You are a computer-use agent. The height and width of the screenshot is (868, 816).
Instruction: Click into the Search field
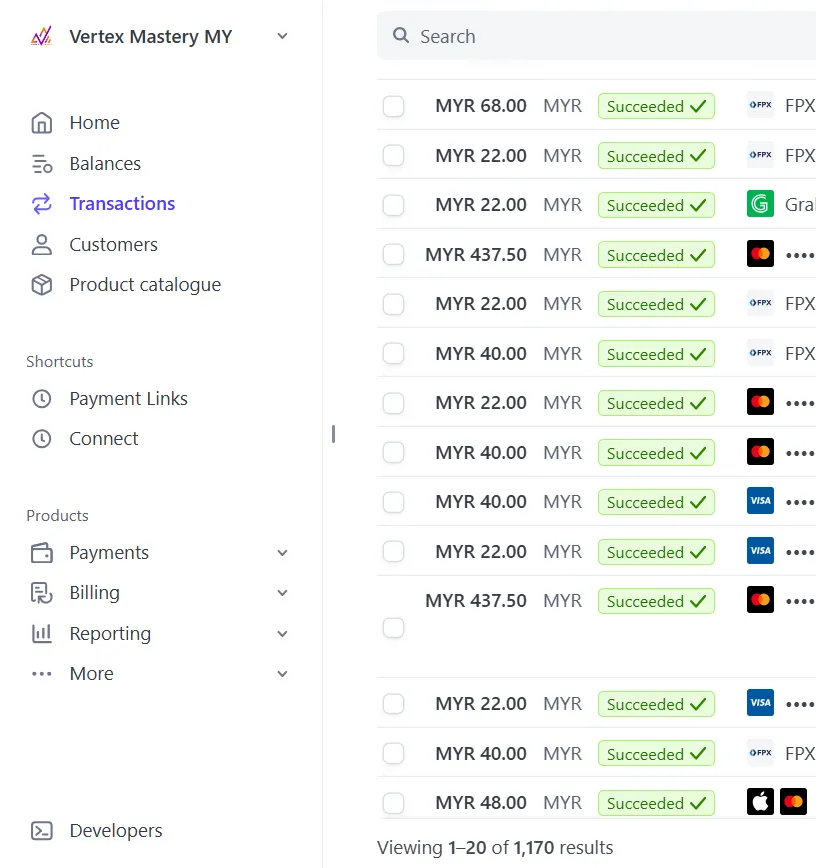600,37
